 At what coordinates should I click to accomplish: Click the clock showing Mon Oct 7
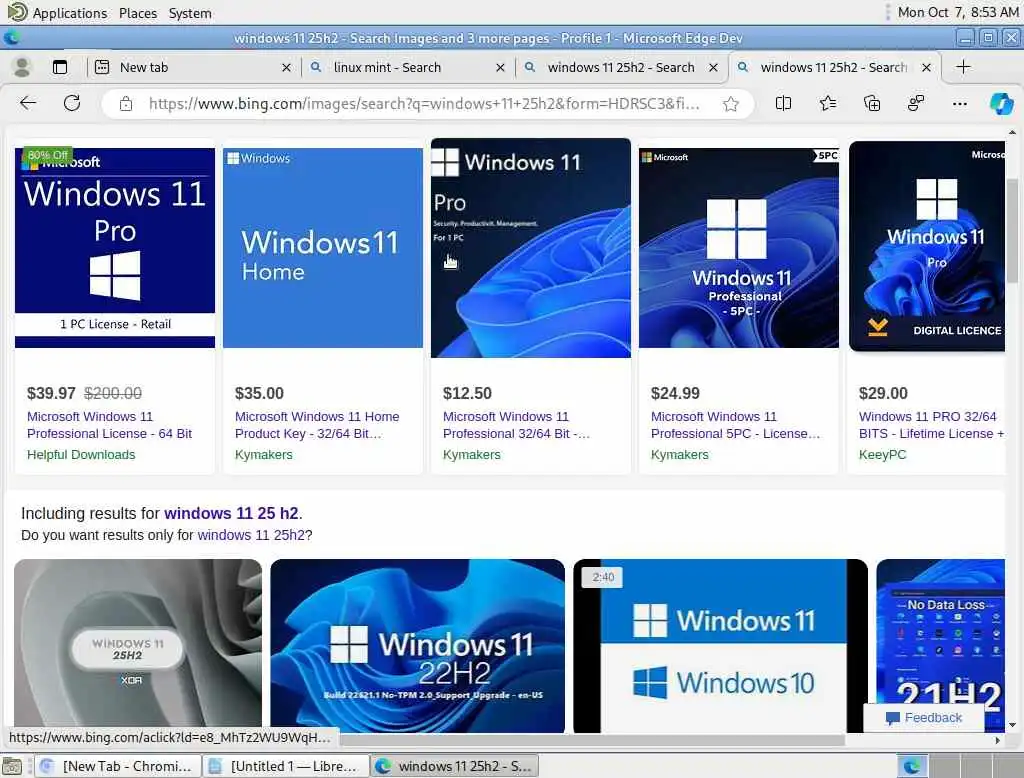pos(957,12)
